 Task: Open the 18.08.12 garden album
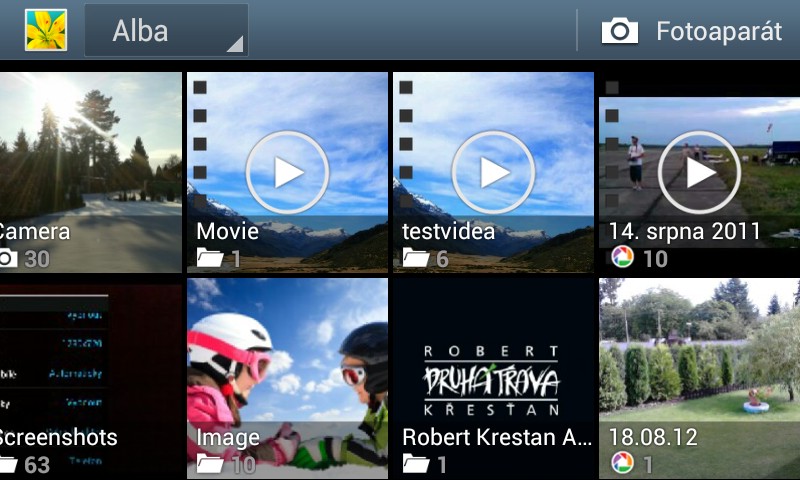coord(699,378)
